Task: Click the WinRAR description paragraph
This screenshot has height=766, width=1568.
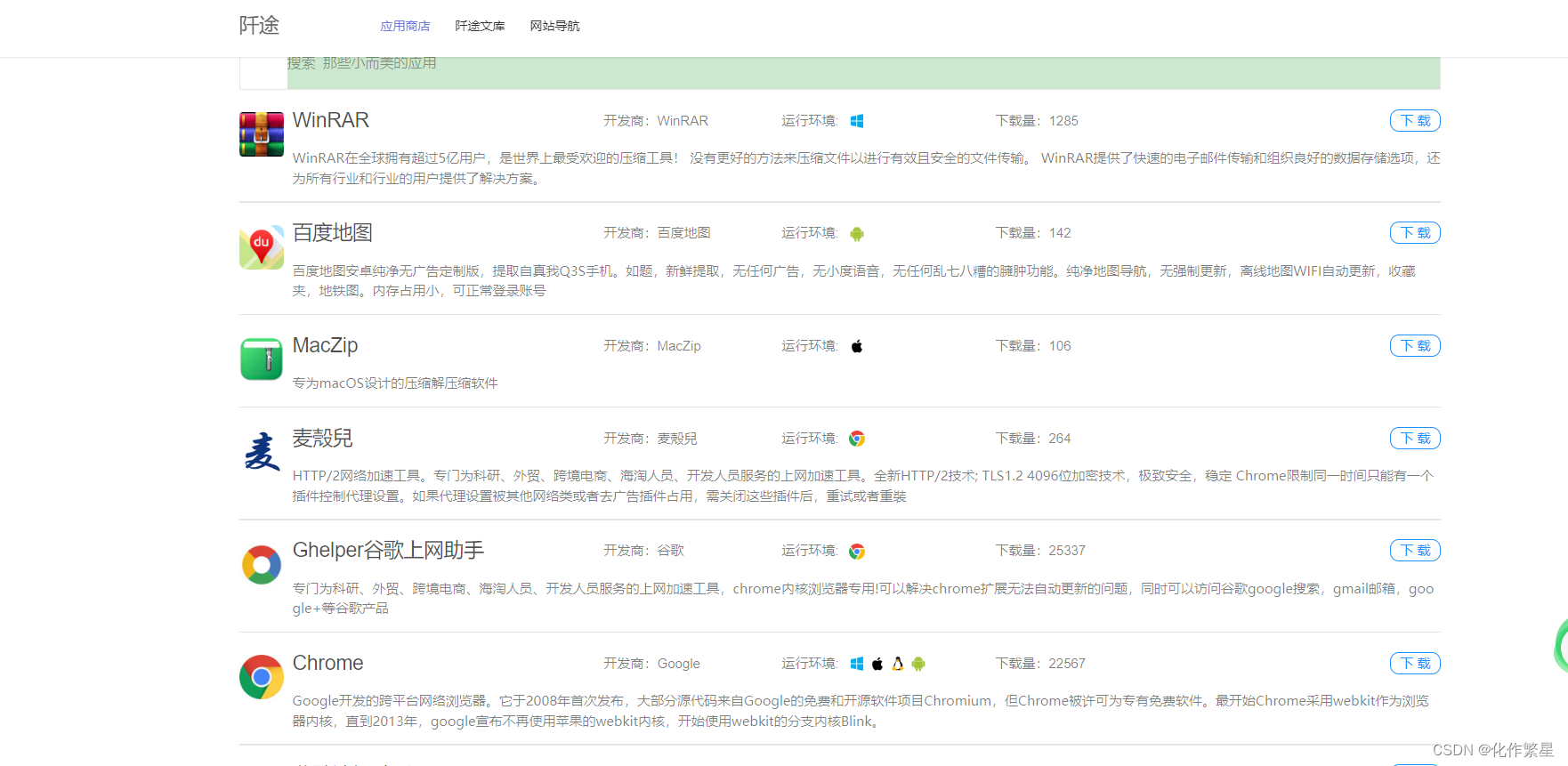Action: 866,168
